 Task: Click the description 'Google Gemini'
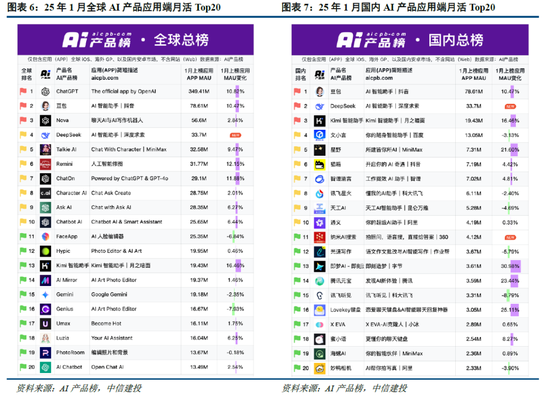pos(109,295)
